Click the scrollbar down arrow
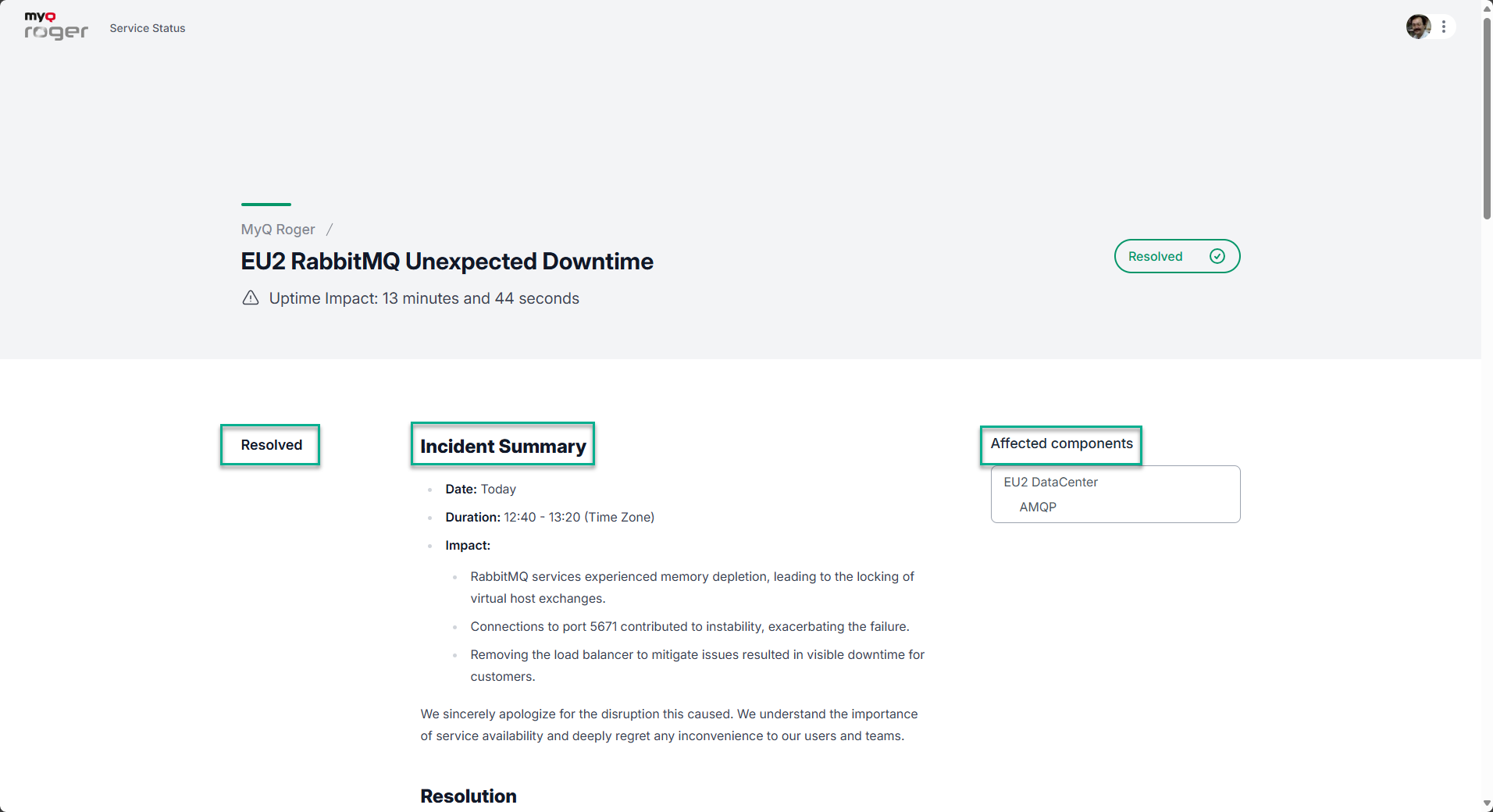This screenshot has width=1493, height=812. coord(1487,803)
